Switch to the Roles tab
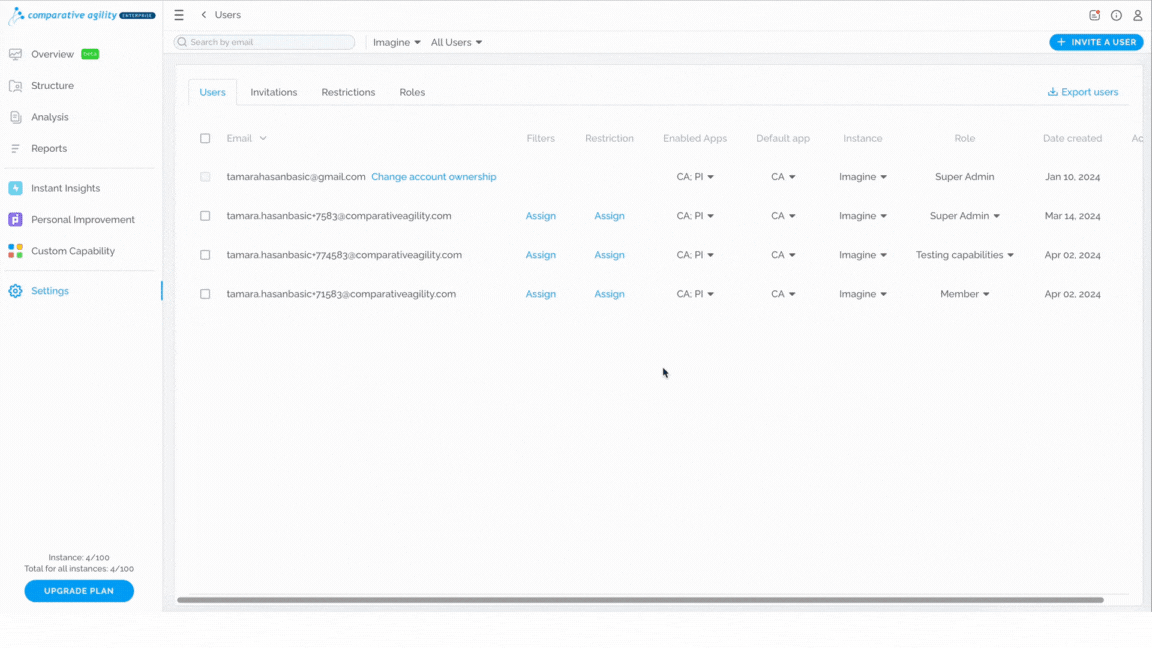This screenshot has width=1152, height=648. (412, 93)
